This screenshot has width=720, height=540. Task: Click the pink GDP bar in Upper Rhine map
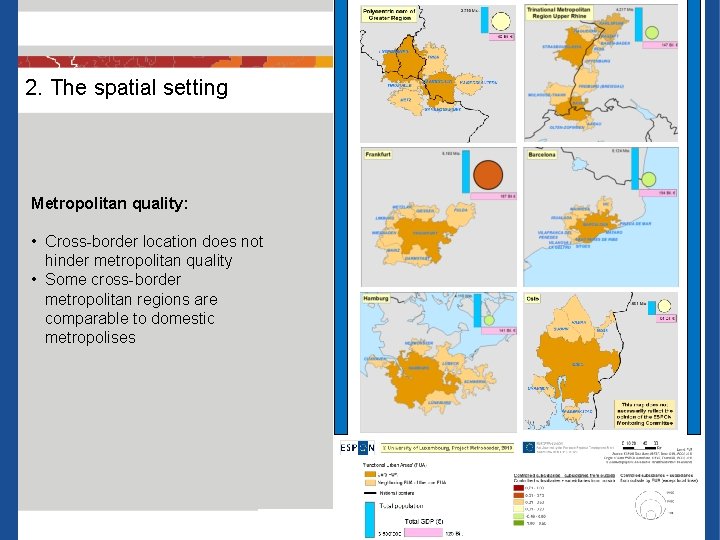coord(660,45)
